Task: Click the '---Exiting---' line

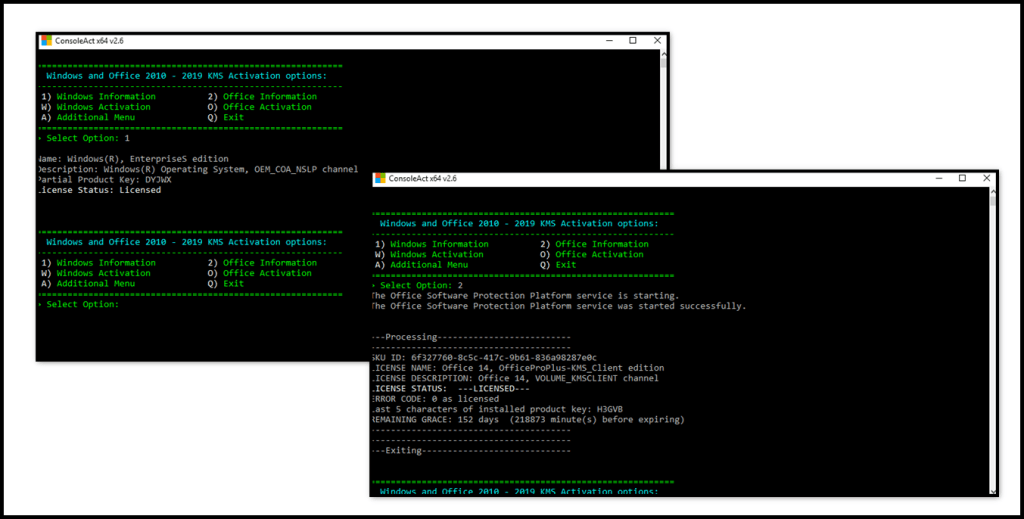Action: click(x=471, y=451)
